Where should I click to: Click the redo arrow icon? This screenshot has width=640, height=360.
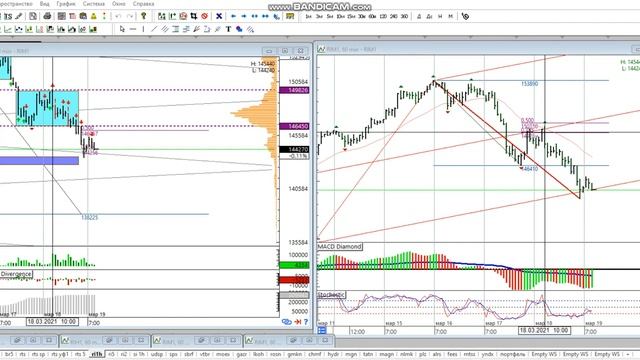130,16
